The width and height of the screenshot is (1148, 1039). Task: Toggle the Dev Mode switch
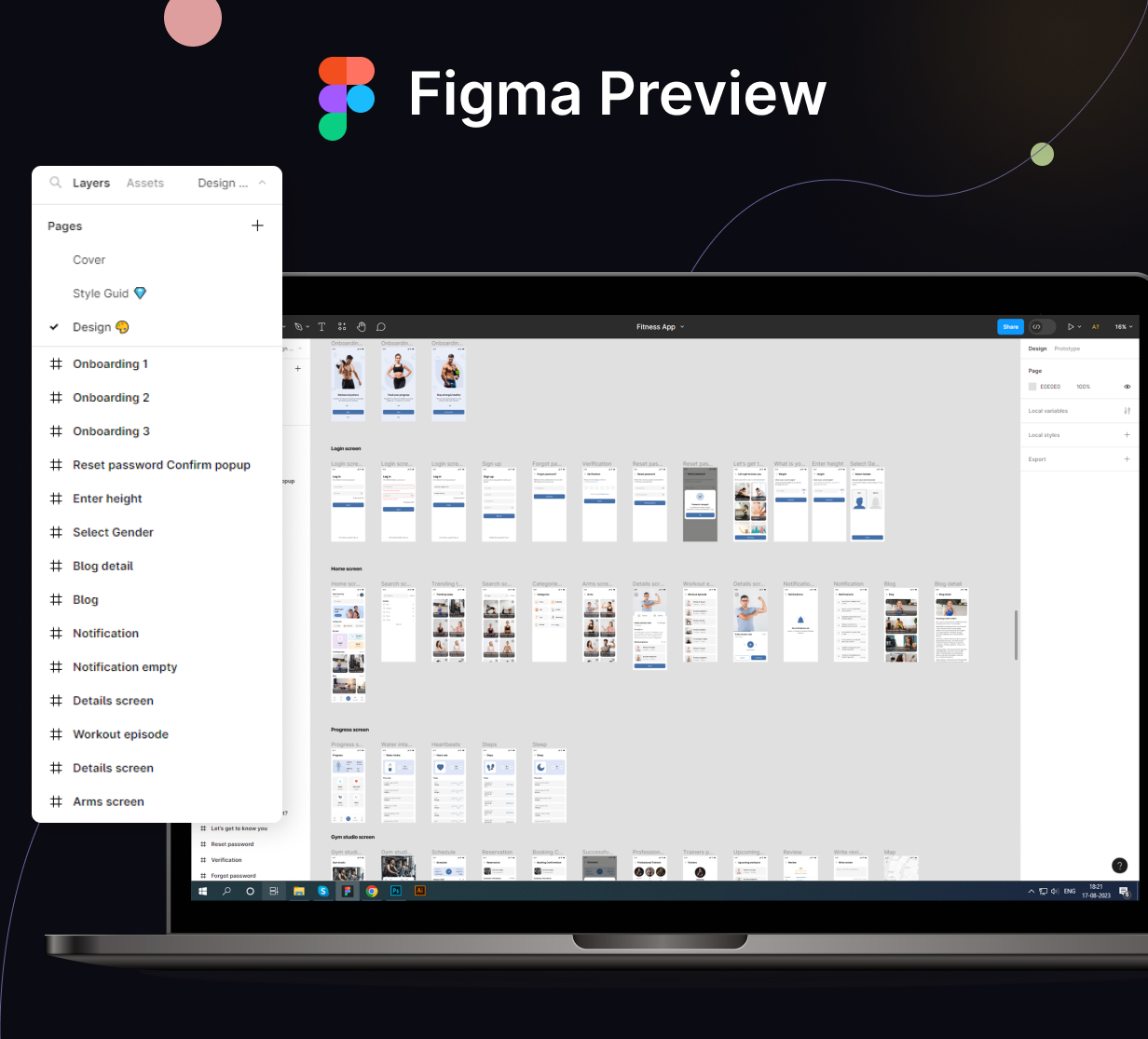pyautogui.click(x=1042, y=327)
